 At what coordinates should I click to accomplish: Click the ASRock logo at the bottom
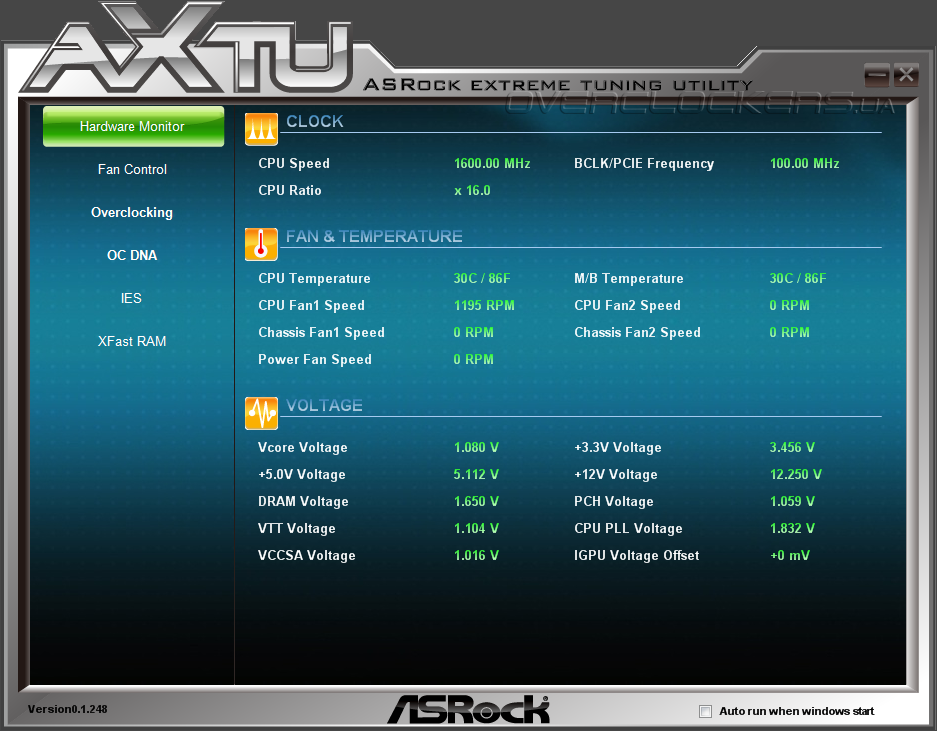click(x=468, y=709)
